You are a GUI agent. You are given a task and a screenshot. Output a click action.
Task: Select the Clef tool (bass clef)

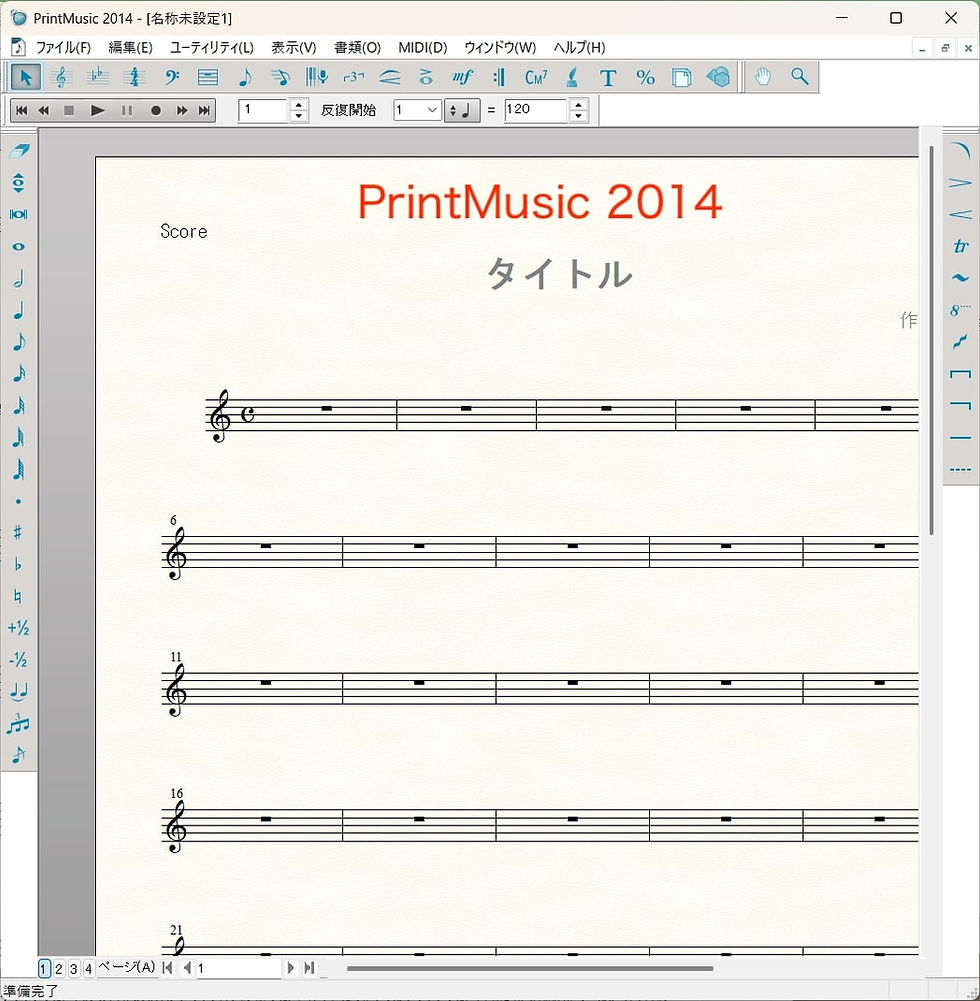click(x=171, y=77)
